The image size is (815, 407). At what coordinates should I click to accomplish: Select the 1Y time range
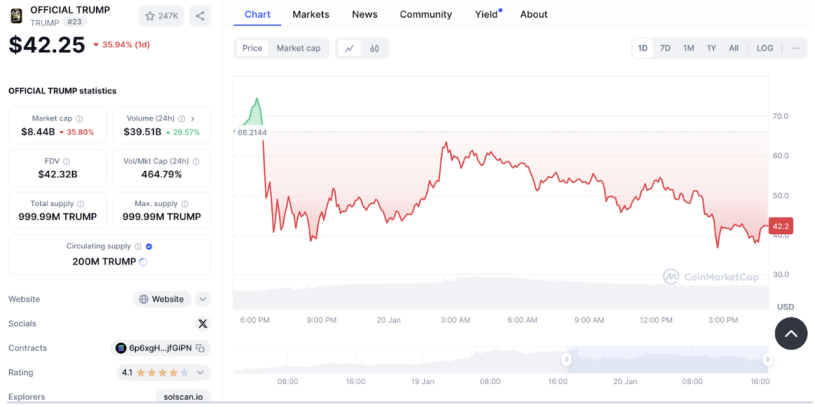pos(711,48)
